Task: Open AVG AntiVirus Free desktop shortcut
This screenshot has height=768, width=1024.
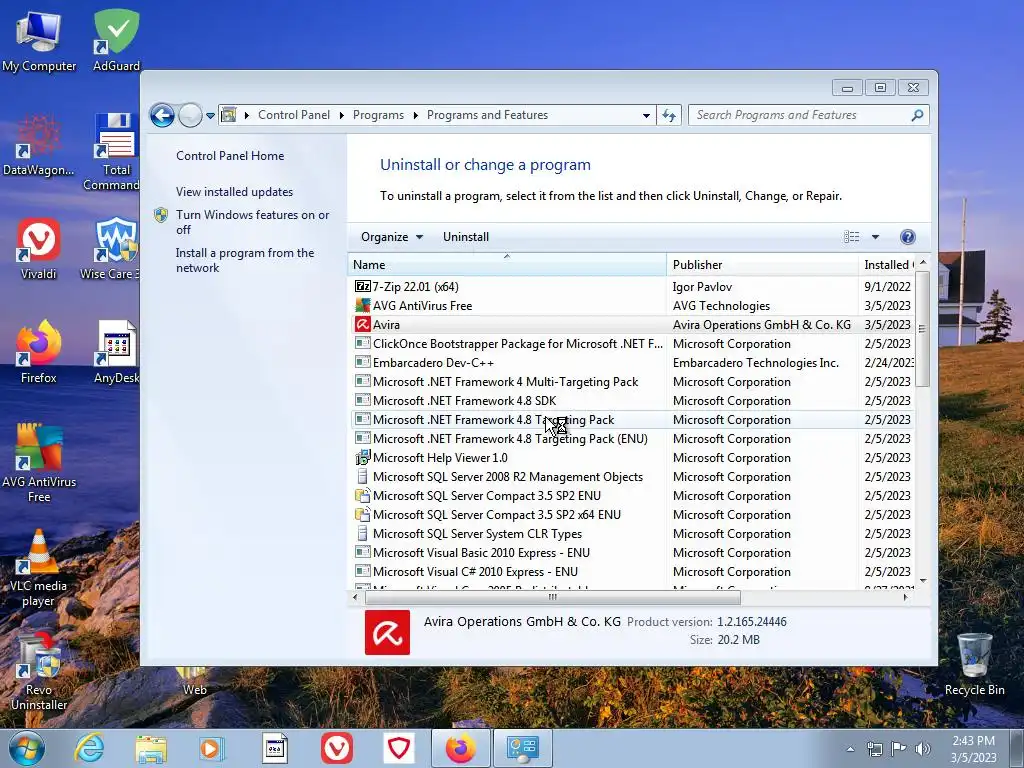Action: [39, 463]
